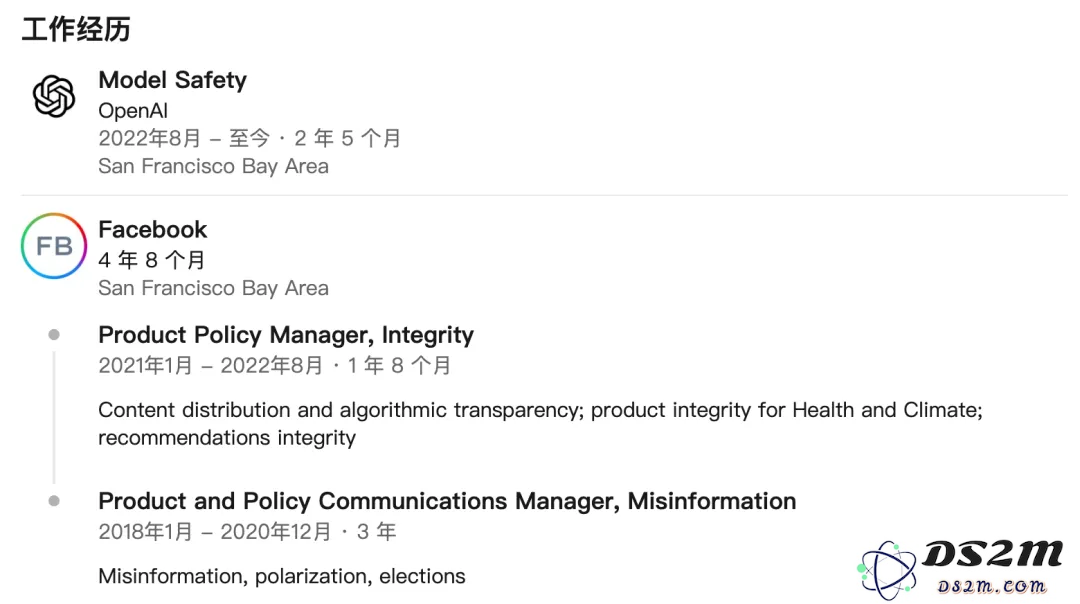Open the OpenAI company logo
1080x604 pixels.
click(x=54, y=96)
